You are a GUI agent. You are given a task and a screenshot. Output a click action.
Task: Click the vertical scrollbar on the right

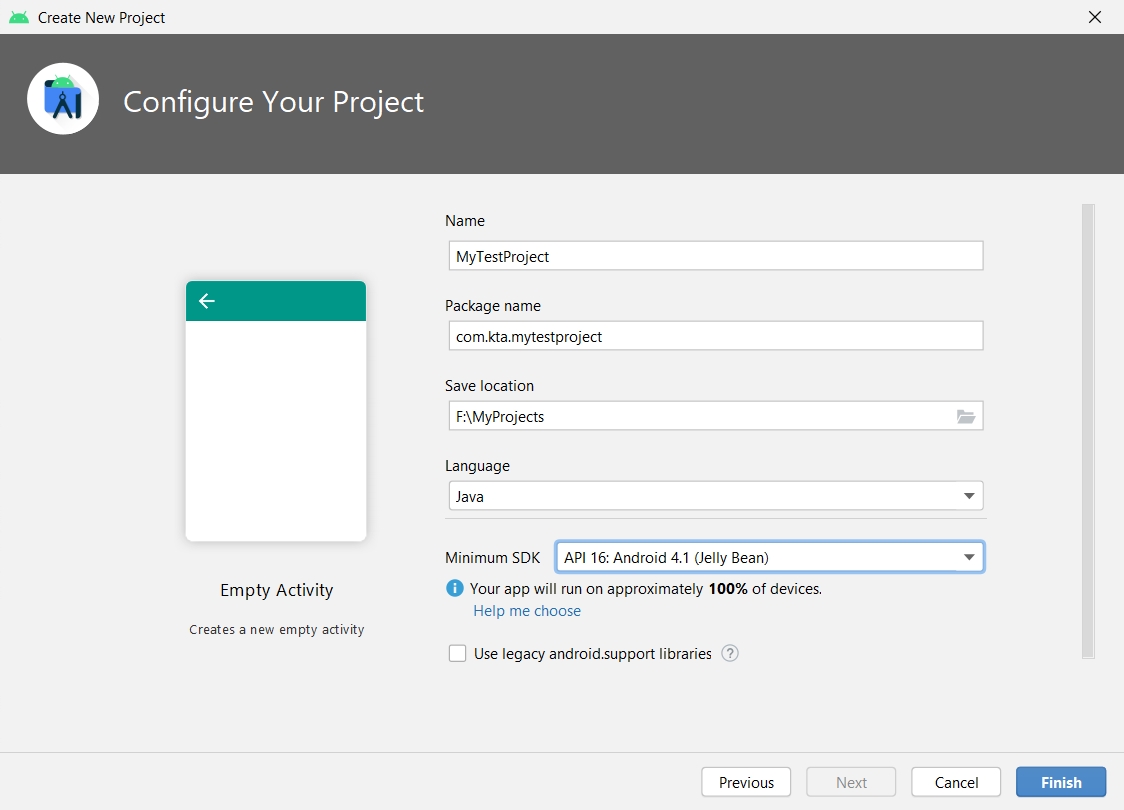(1088, 430)
